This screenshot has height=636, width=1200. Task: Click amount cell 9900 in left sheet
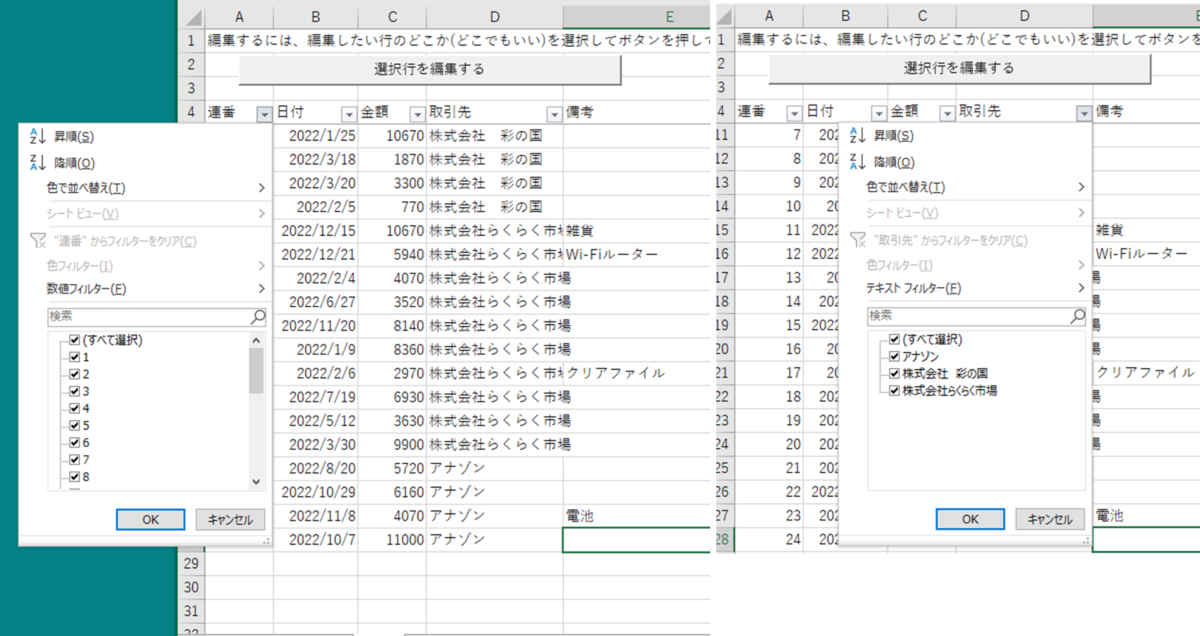pyautogui.click(x=392, y=444)
